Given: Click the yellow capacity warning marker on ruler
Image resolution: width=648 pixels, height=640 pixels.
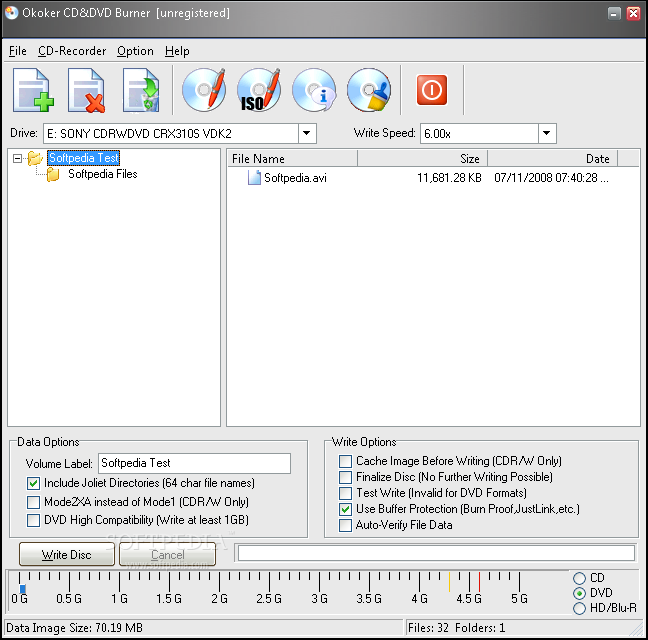Looking at the screenshot, I should tap(449, 582).
